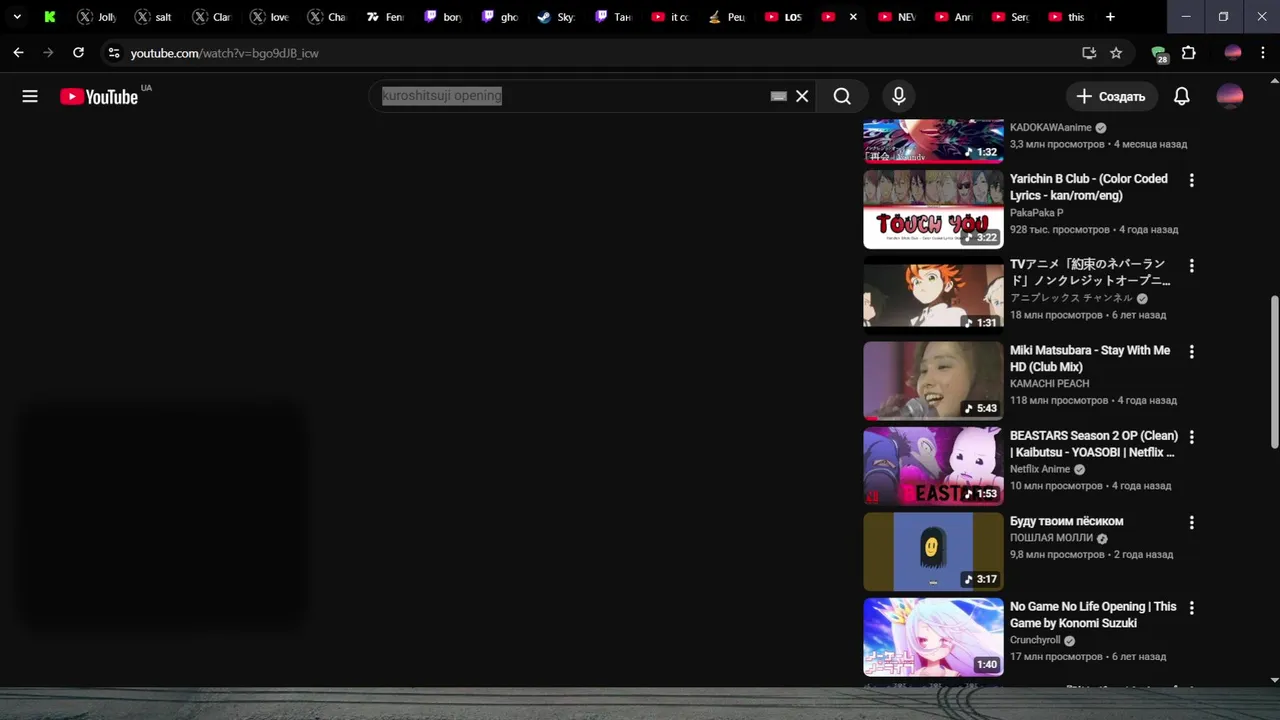
Task: Open the extension with badge 28
Action: pyautogui.click(x=1160, y=54)
